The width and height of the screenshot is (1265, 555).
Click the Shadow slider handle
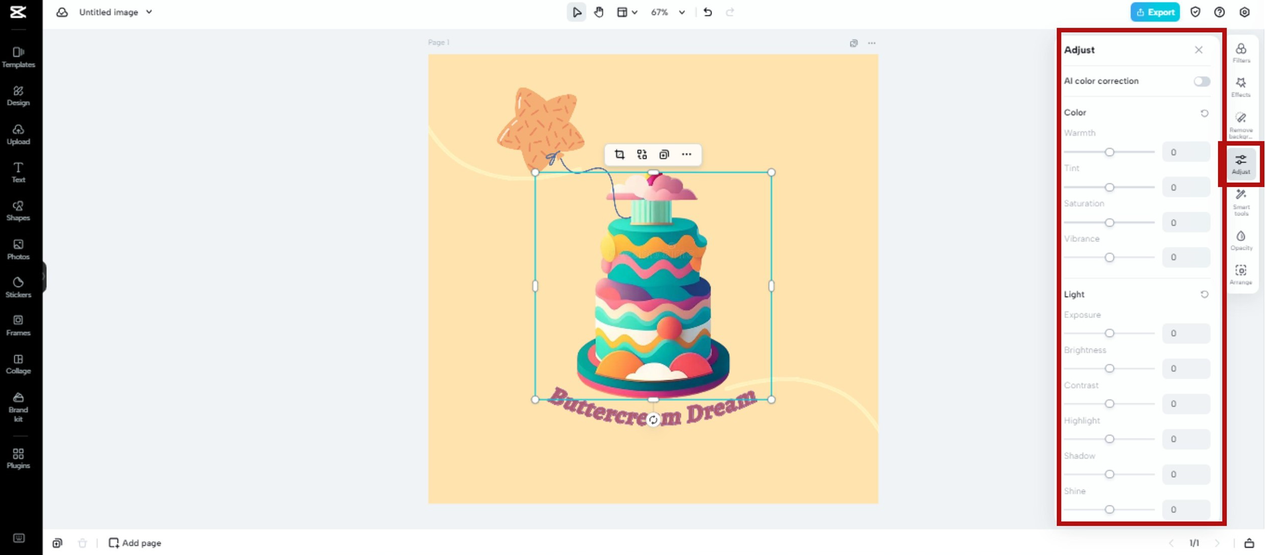(1109, 474)
